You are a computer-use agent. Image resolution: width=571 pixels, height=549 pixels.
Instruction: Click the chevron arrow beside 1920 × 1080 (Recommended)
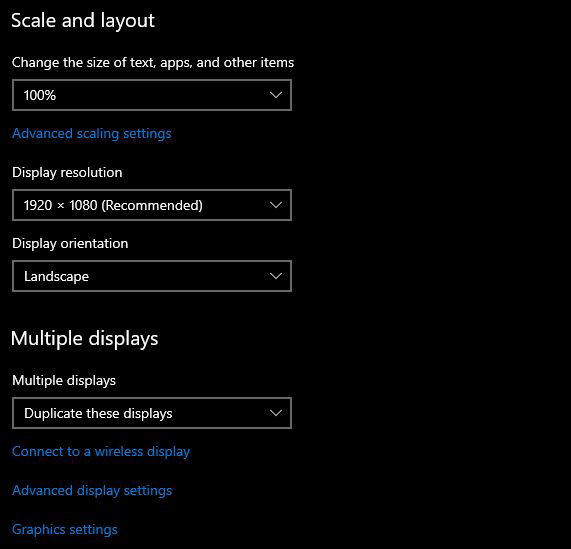[x=276, y=205]
